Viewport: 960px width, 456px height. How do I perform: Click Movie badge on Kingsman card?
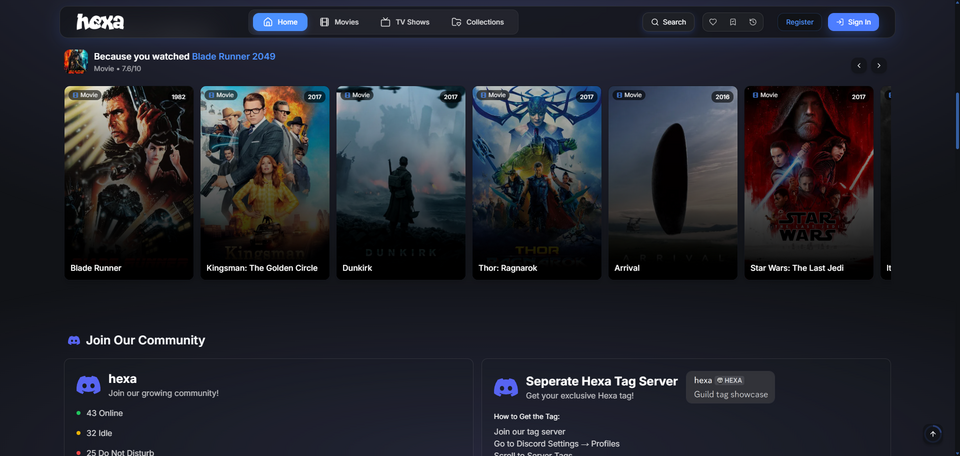[220, 95]
